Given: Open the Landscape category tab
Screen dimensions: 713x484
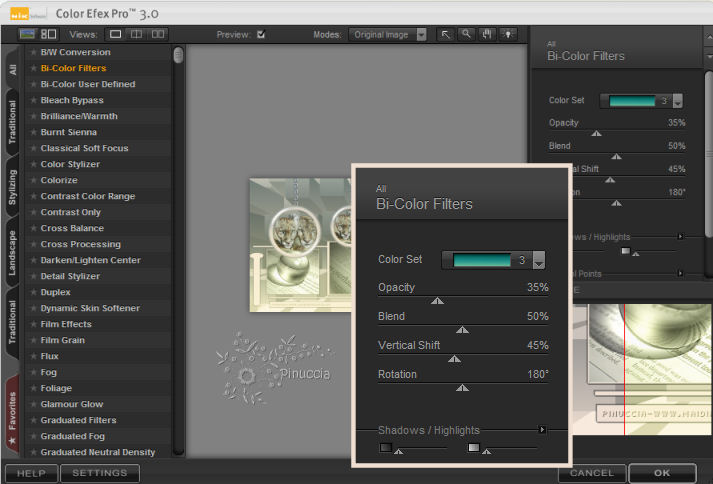Looking at the screenshot, I should 12,252.
